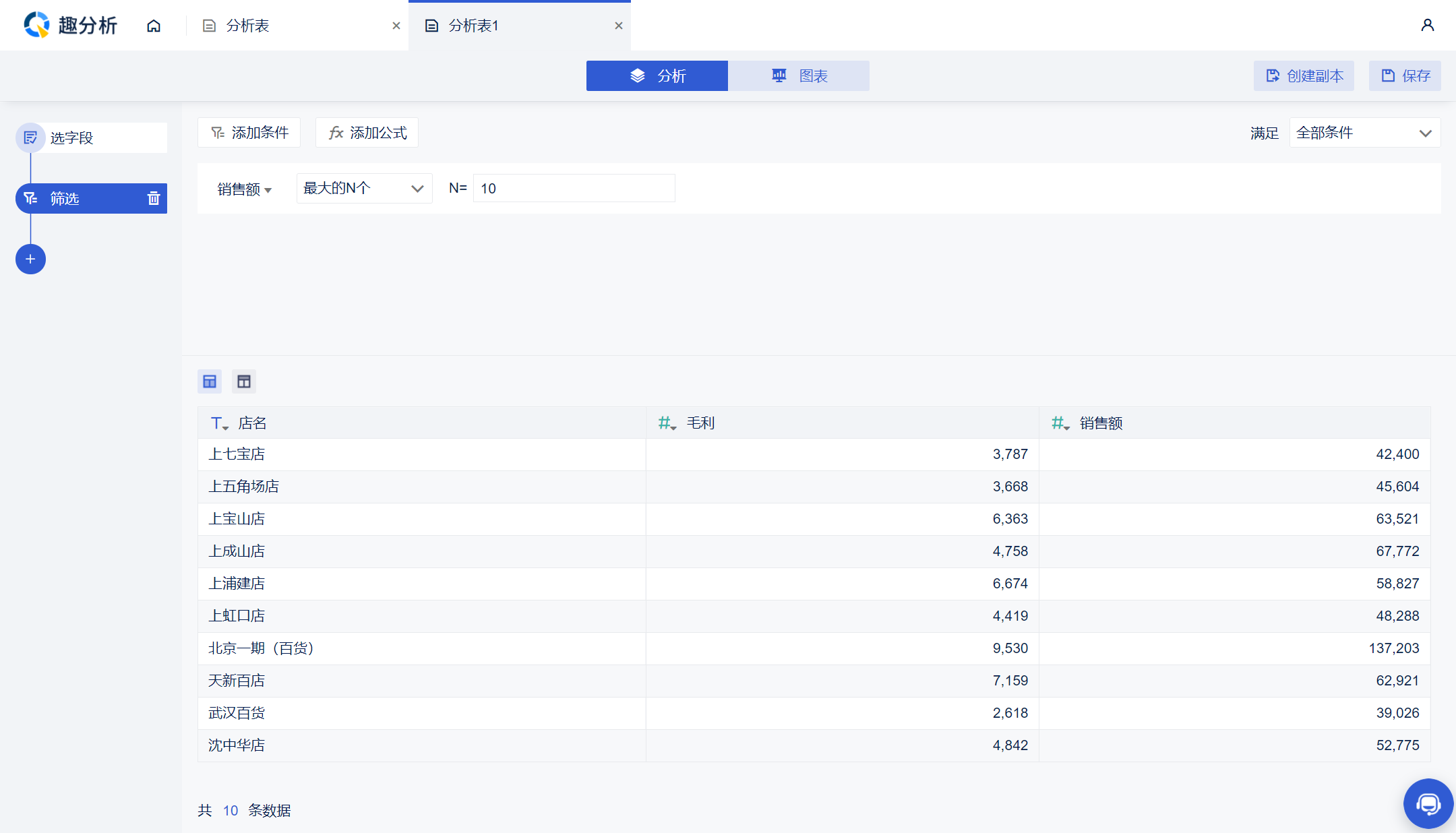Close the 分析表1 tab
Screen dimensions: 1456x833
pyautogui.click(x=618, y=26)
